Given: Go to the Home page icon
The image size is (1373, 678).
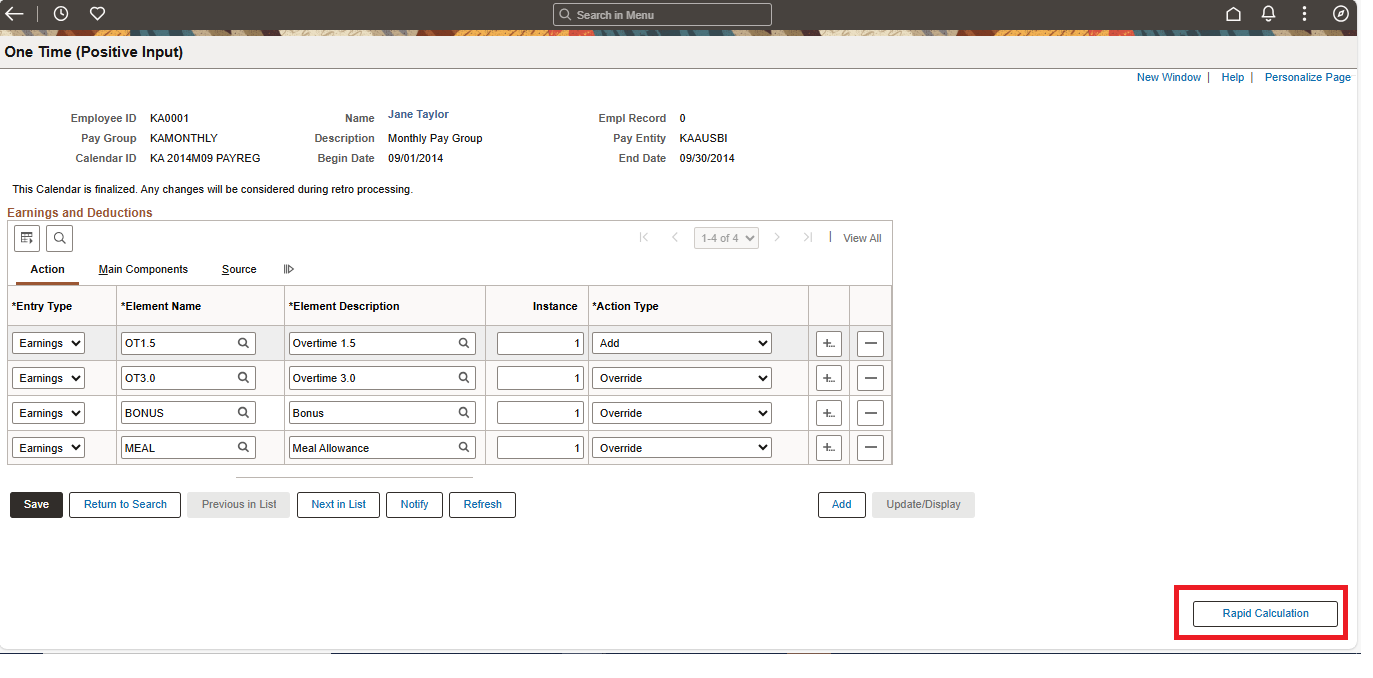Looking at the screenshot, I should point(1233,13).
